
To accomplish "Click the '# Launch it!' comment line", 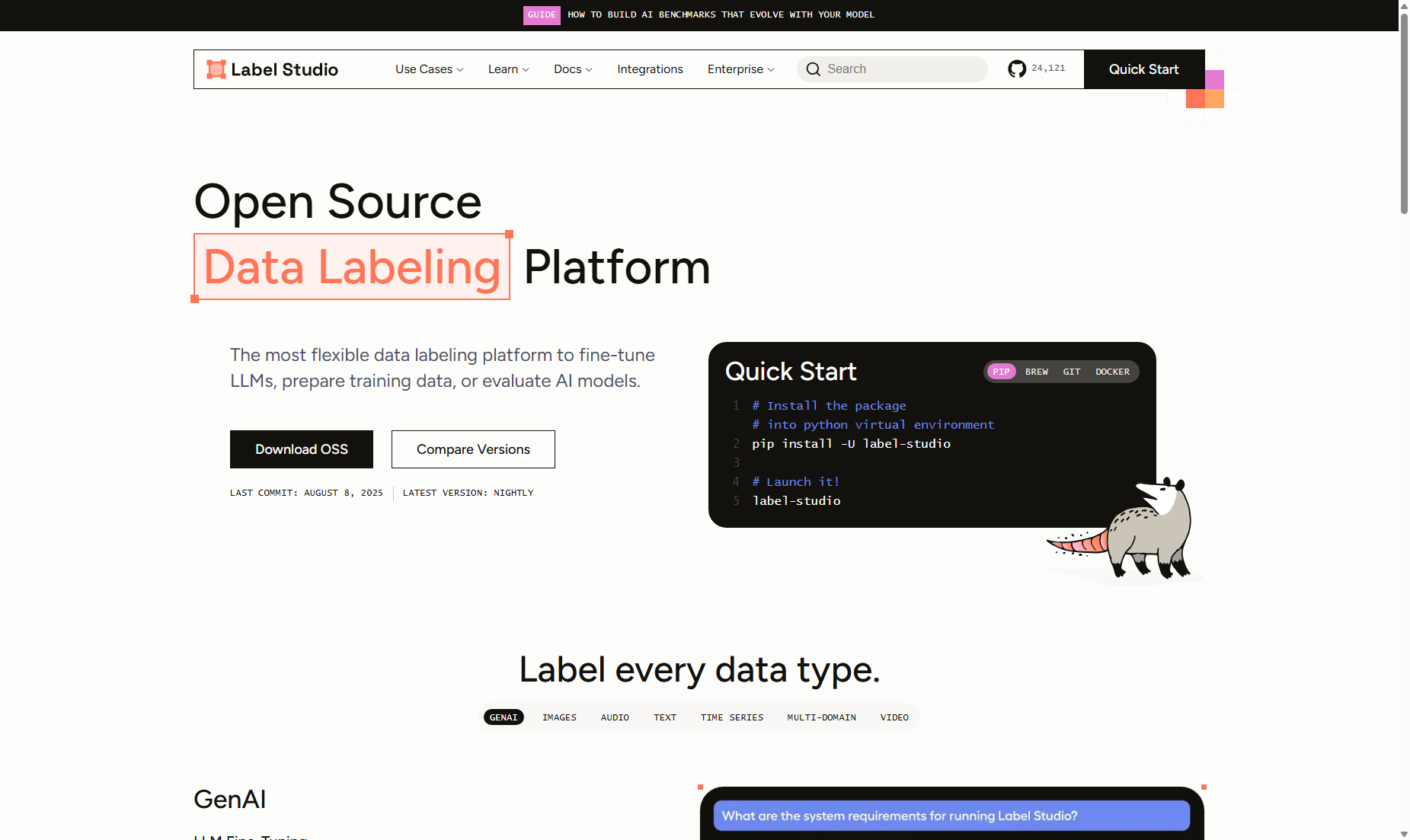I will [795, 482].
